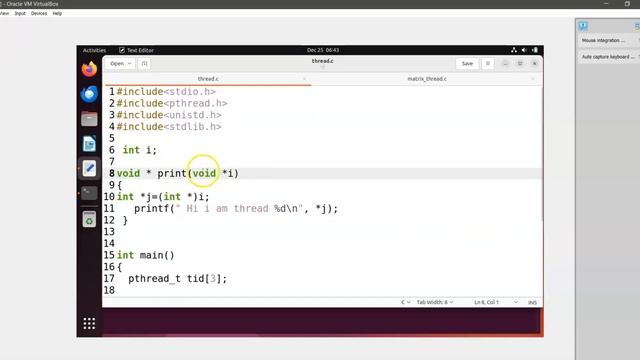Open the Activities overview

(x=94, y=50)
